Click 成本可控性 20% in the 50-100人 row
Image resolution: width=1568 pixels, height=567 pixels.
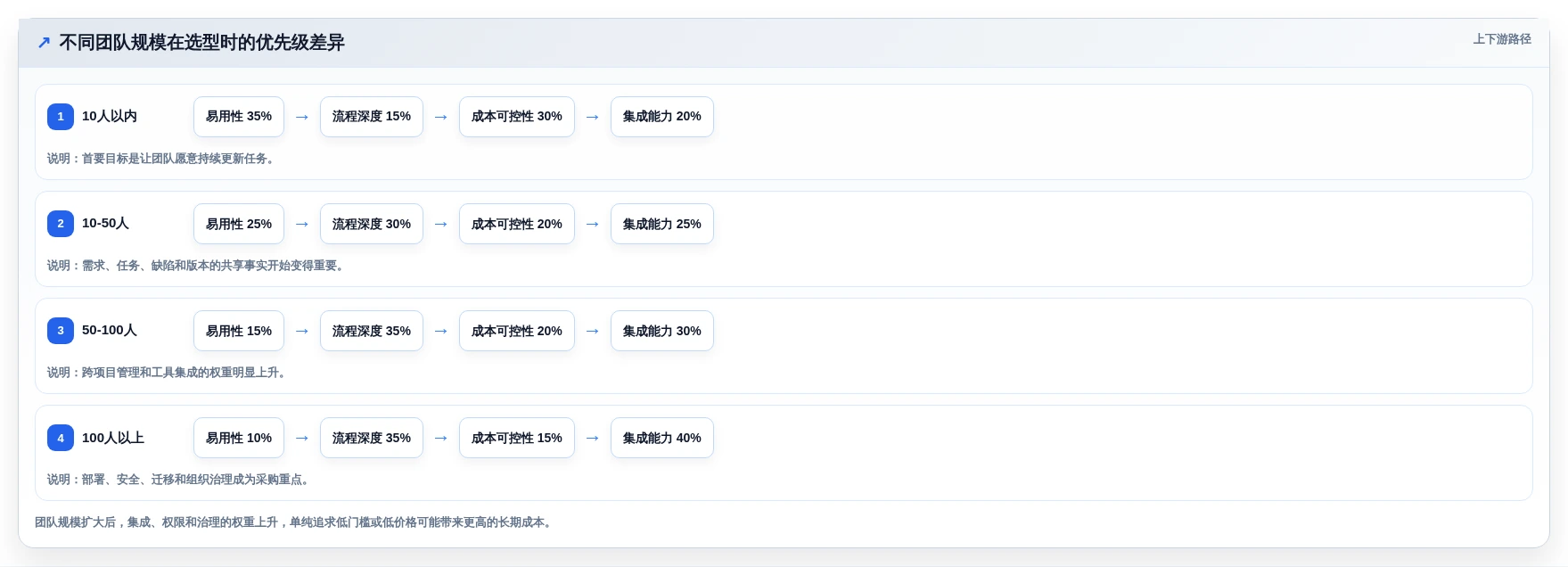[517, 331]
